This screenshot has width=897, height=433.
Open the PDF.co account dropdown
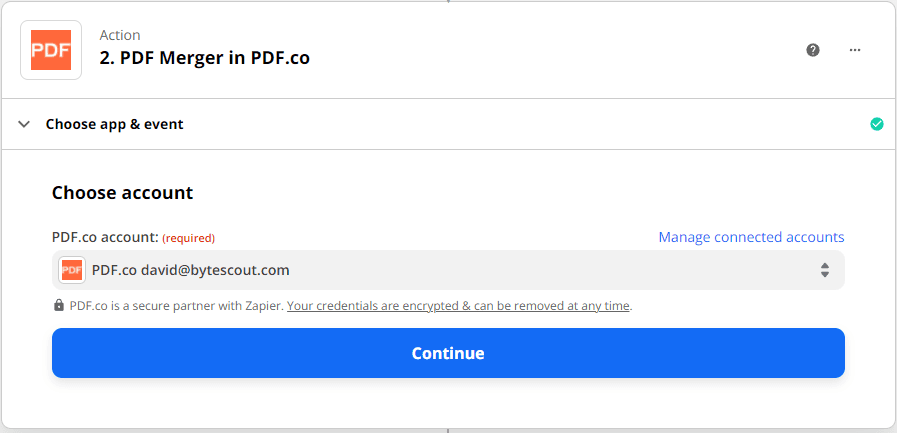coord(448,270)
